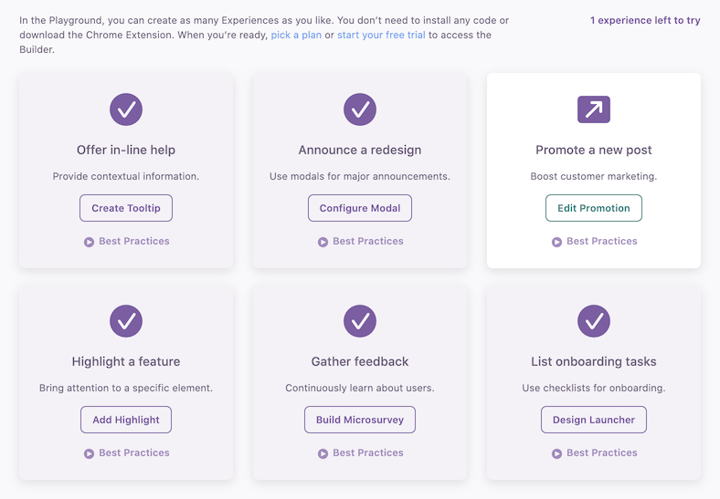Select the Add Highlight button

tap(126, 420)
